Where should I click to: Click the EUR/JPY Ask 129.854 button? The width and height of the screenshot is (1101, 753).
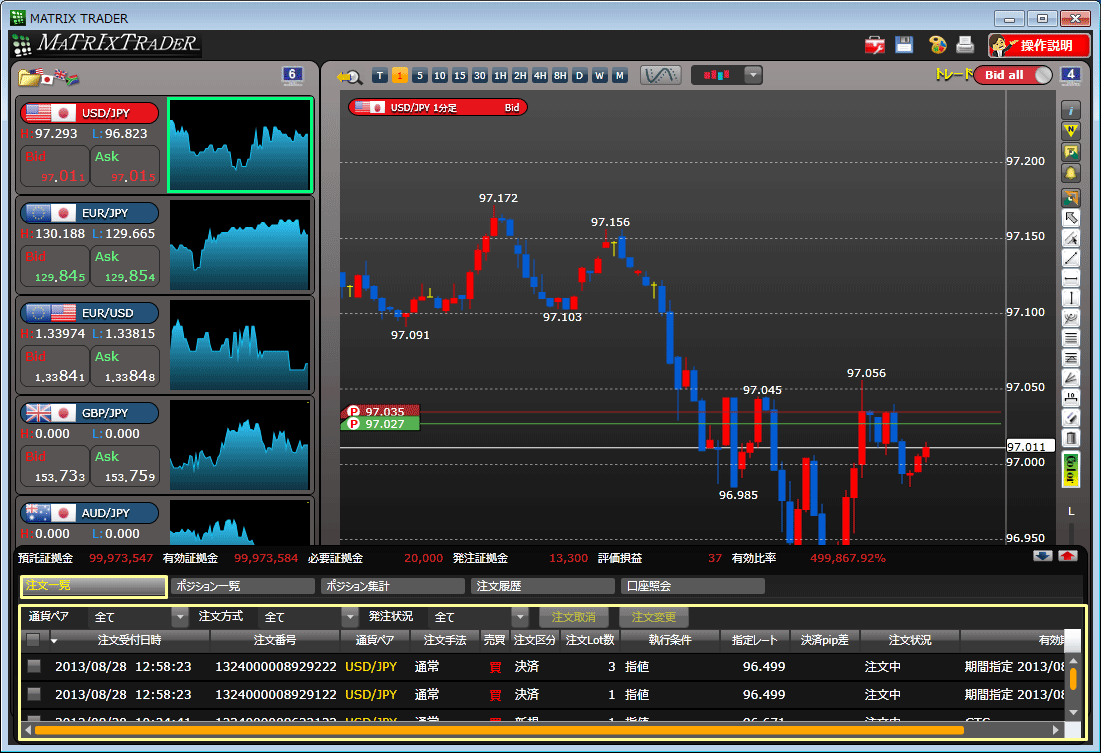point(125,266)
